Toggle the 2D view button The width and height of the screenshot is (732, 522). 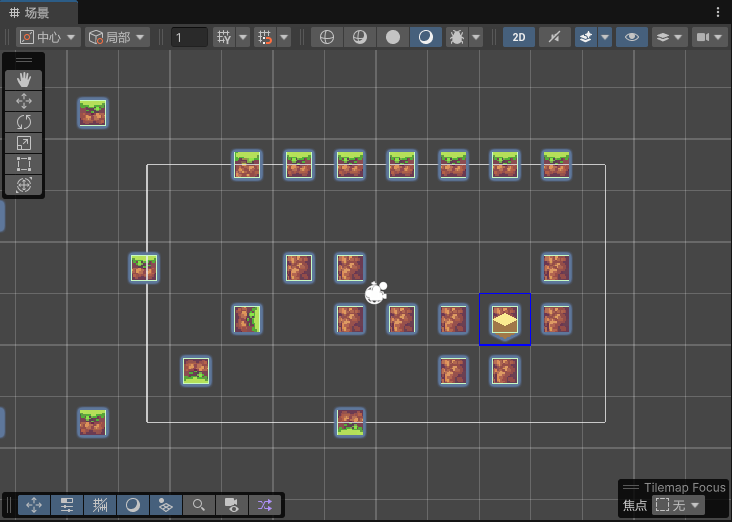click(519, 37)
